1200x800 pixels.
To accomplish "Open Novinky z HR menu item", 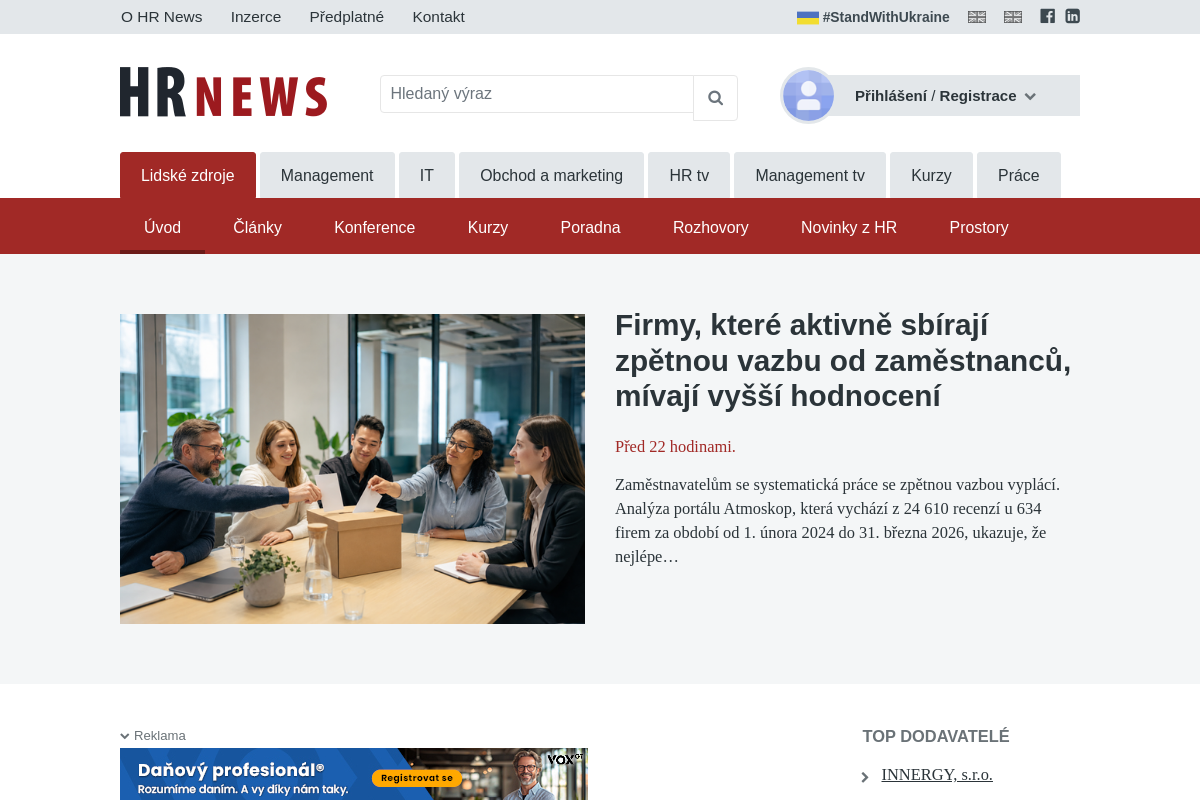I will tap(849, 227).
